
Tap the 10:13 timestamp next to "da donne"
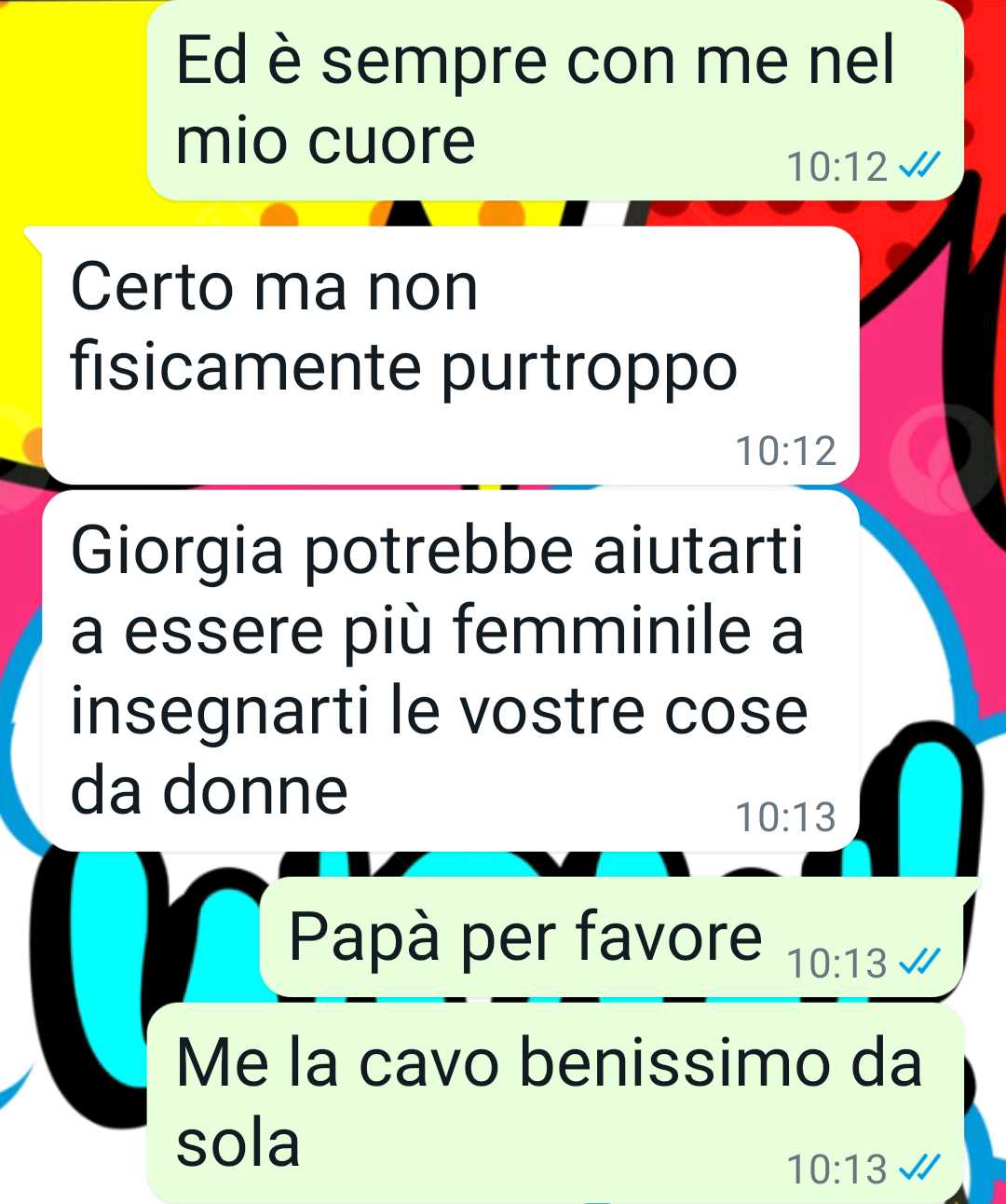click(x=785, y=817)
